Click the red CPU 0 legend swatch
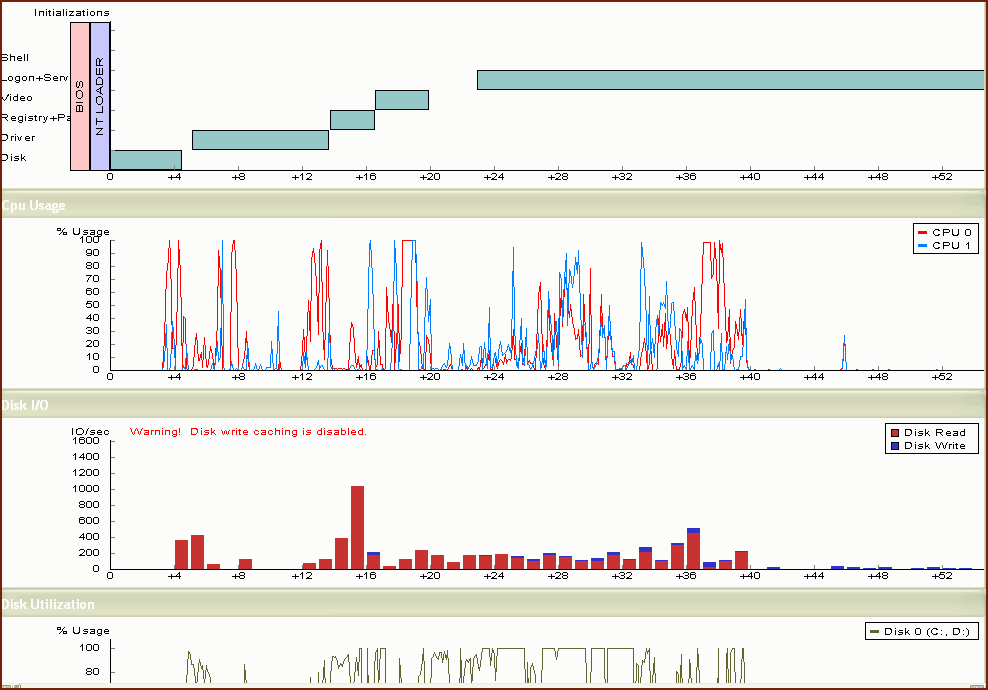The height and width of the screenshot is (690, 988). click(x=922, y=232)
